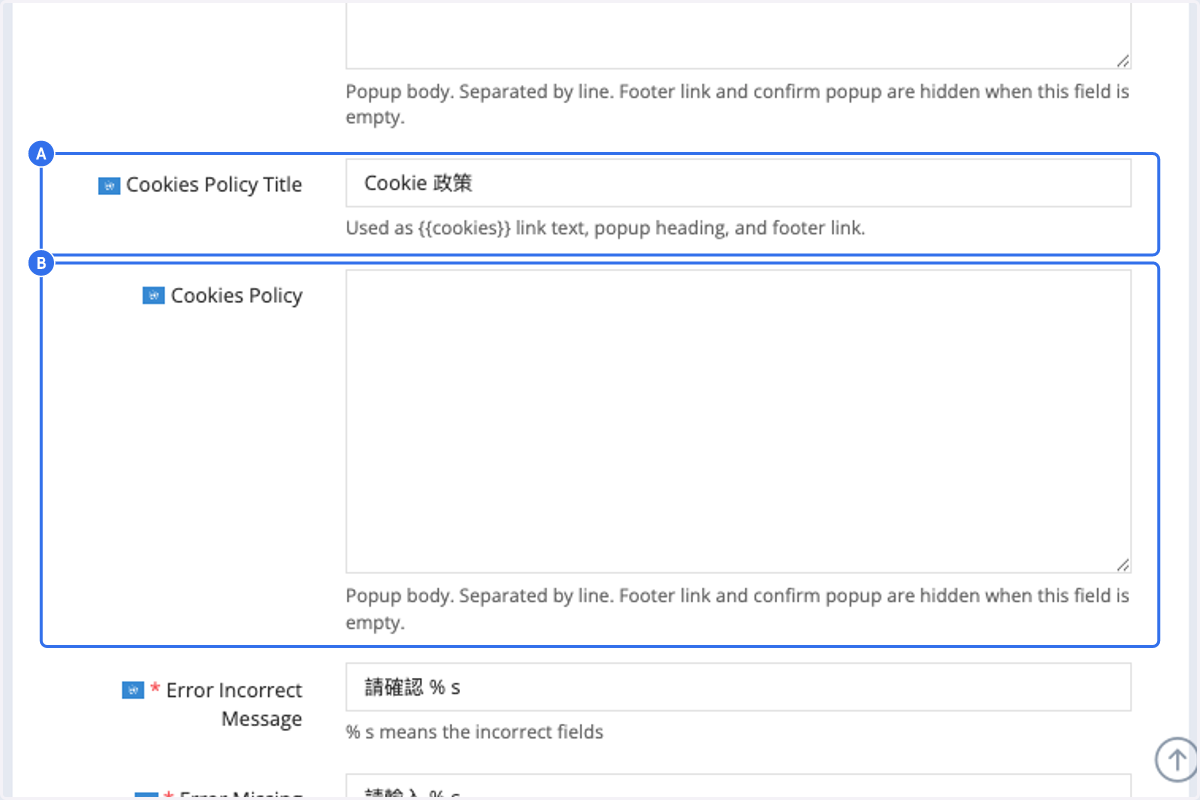Click the red required asterisk of Error Incorrect Message

point(155,689)
